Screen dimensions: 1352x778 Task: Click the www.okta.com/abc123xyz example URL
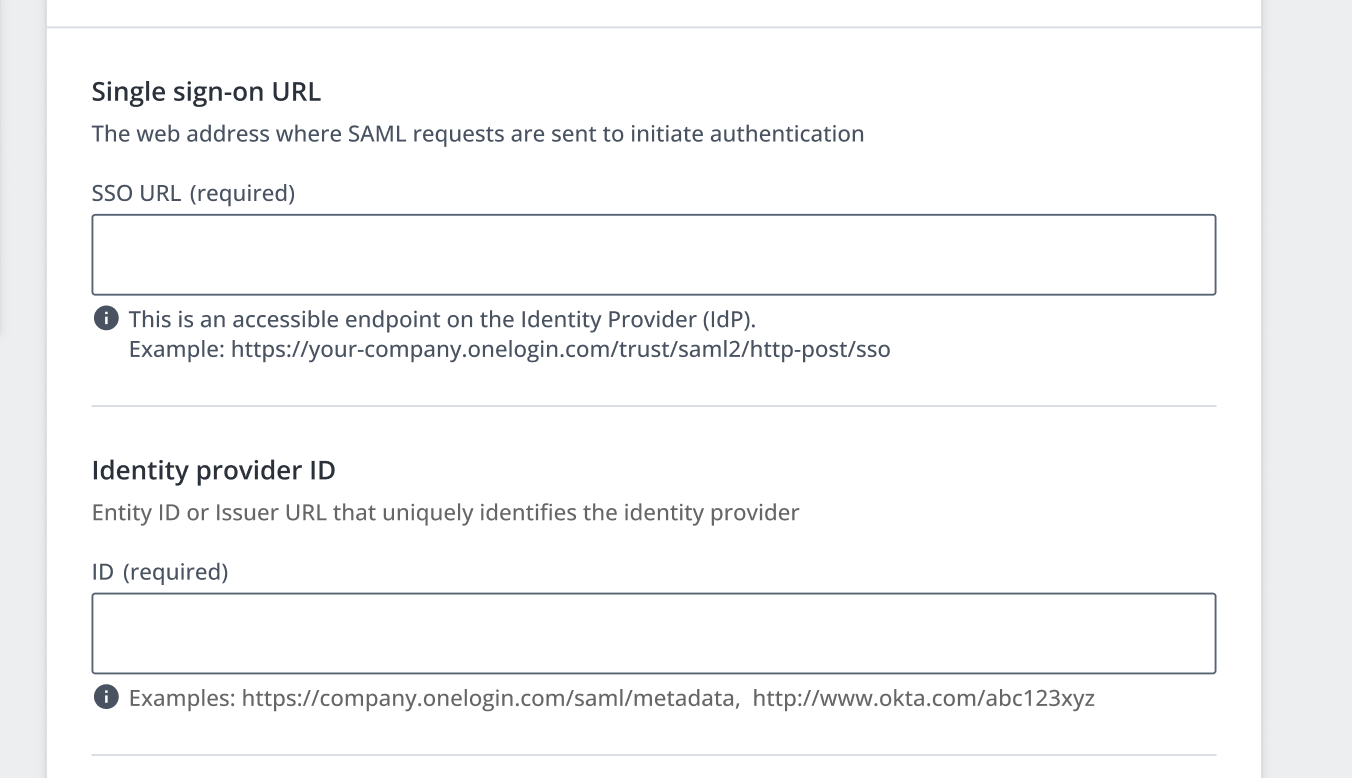923,698
